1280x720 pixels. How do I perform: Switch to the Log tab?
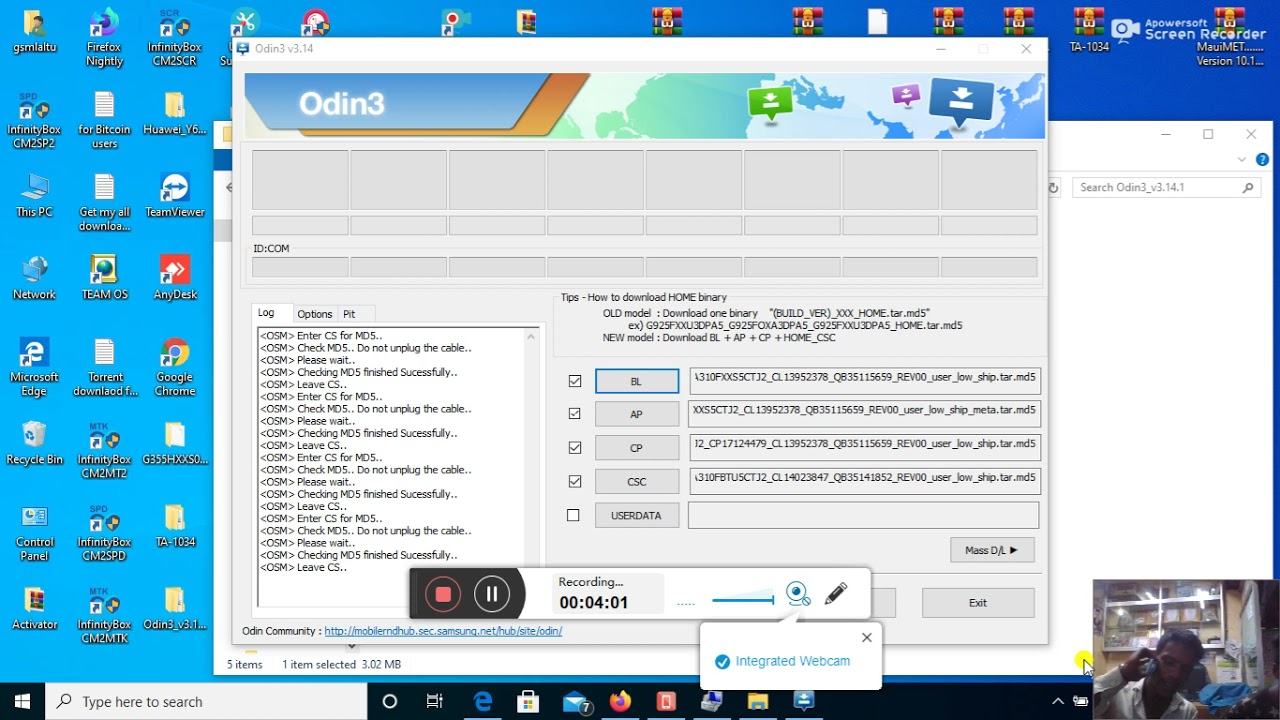[x=266, y=313]
